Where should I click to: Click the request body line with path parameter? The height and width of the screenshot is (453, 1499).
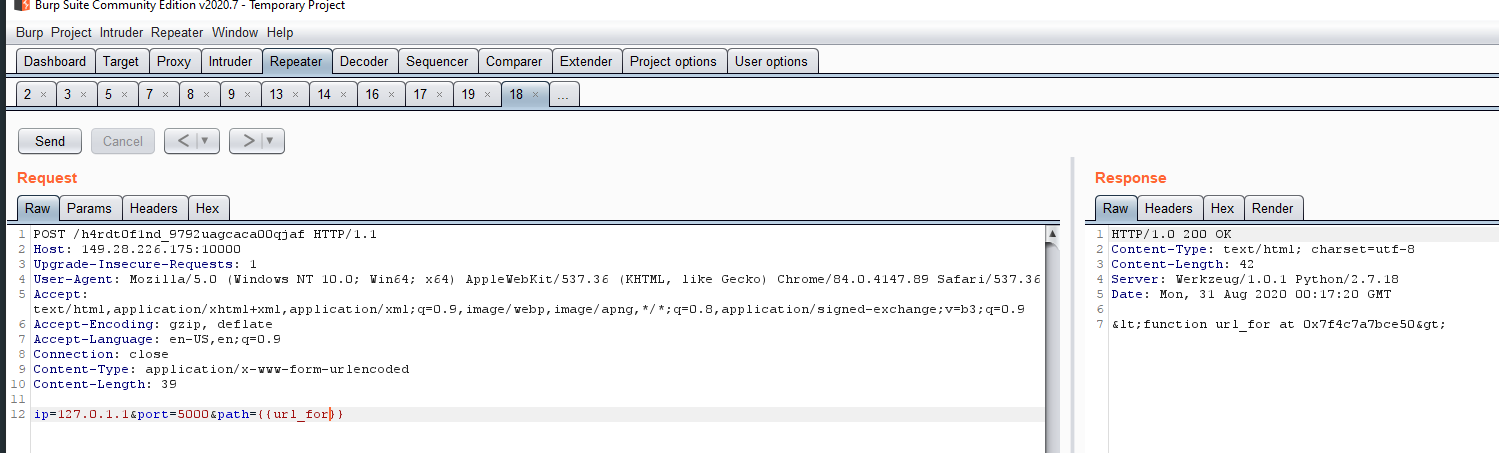coord(188,414)
